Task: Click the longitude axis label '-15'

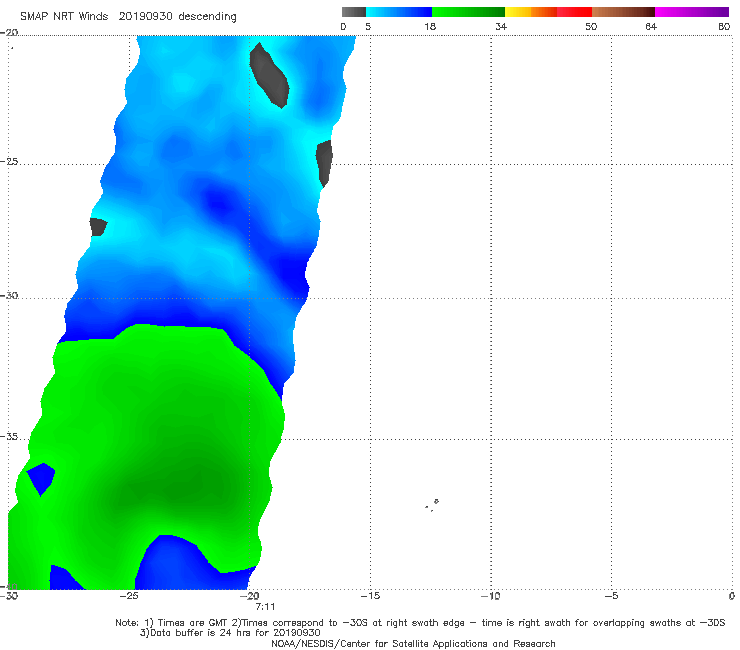Action: tap(370, 596)
